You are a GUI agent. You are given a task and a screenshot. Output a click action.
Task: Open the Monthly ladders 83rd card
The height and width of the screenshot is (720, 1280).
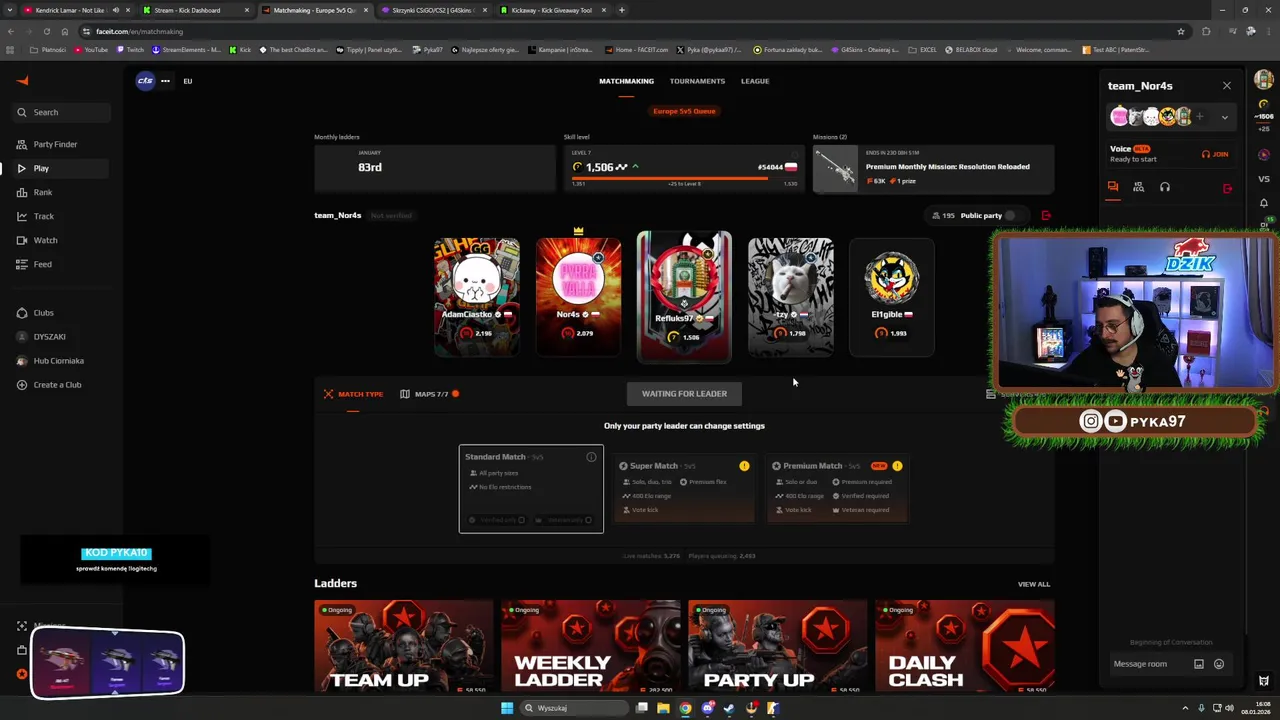[434, 167]
